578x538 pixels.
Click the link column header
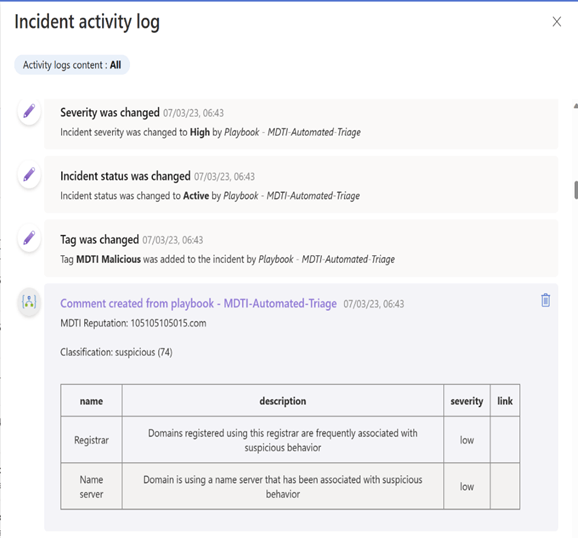pos(505,401)
